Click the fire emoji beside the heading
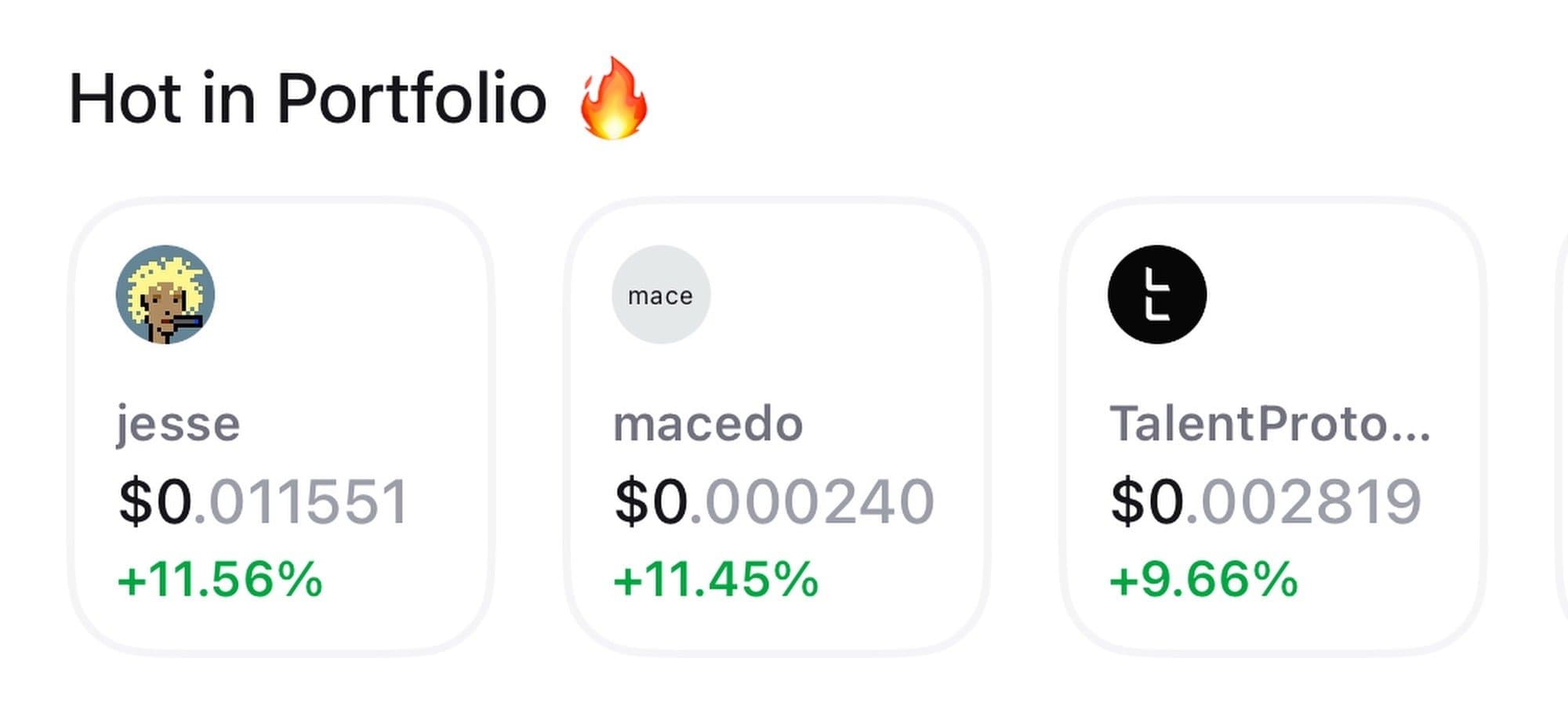 click(x=613, y=99)
